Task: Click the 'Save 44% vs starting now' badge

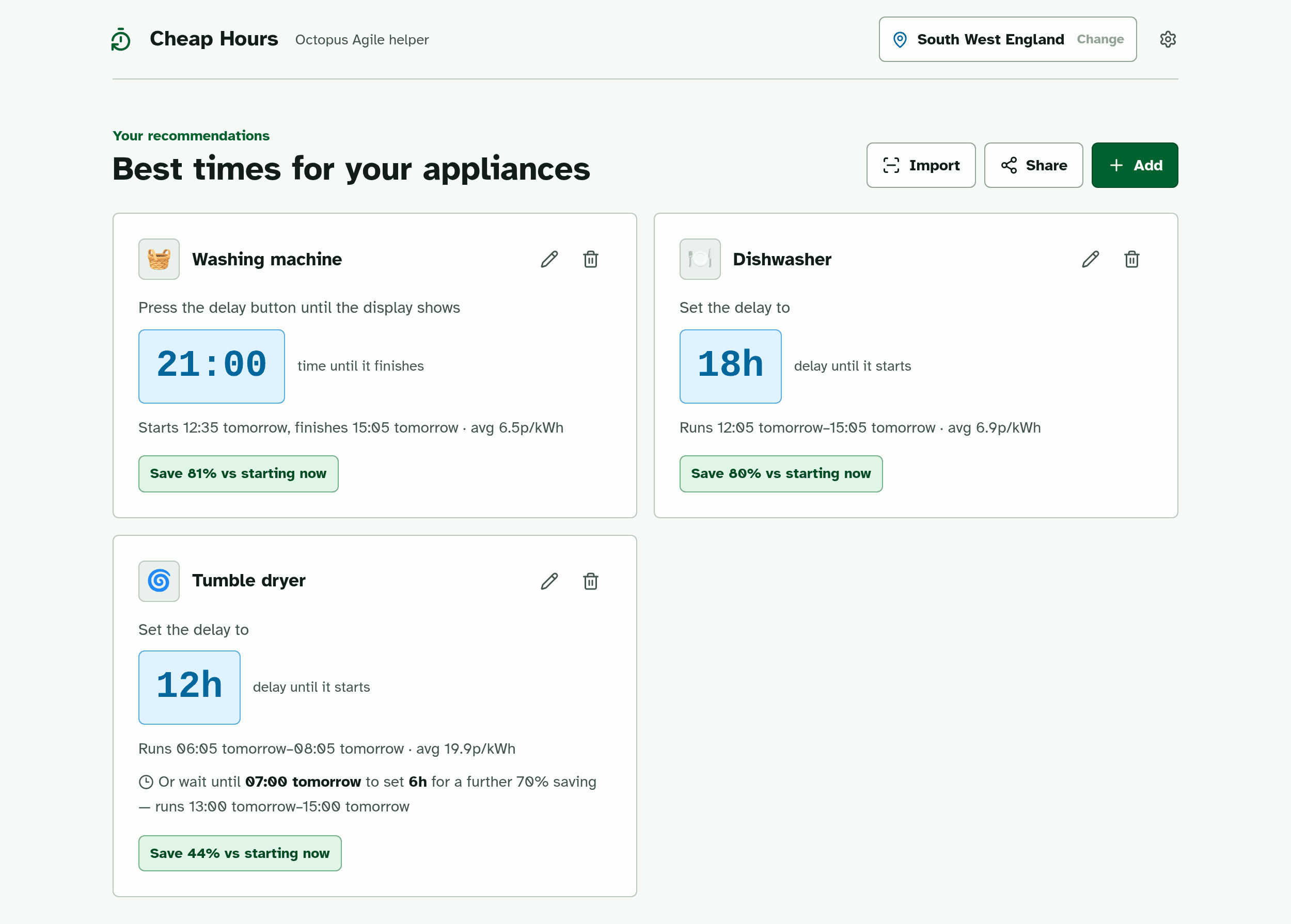Action: click(240, 853)
